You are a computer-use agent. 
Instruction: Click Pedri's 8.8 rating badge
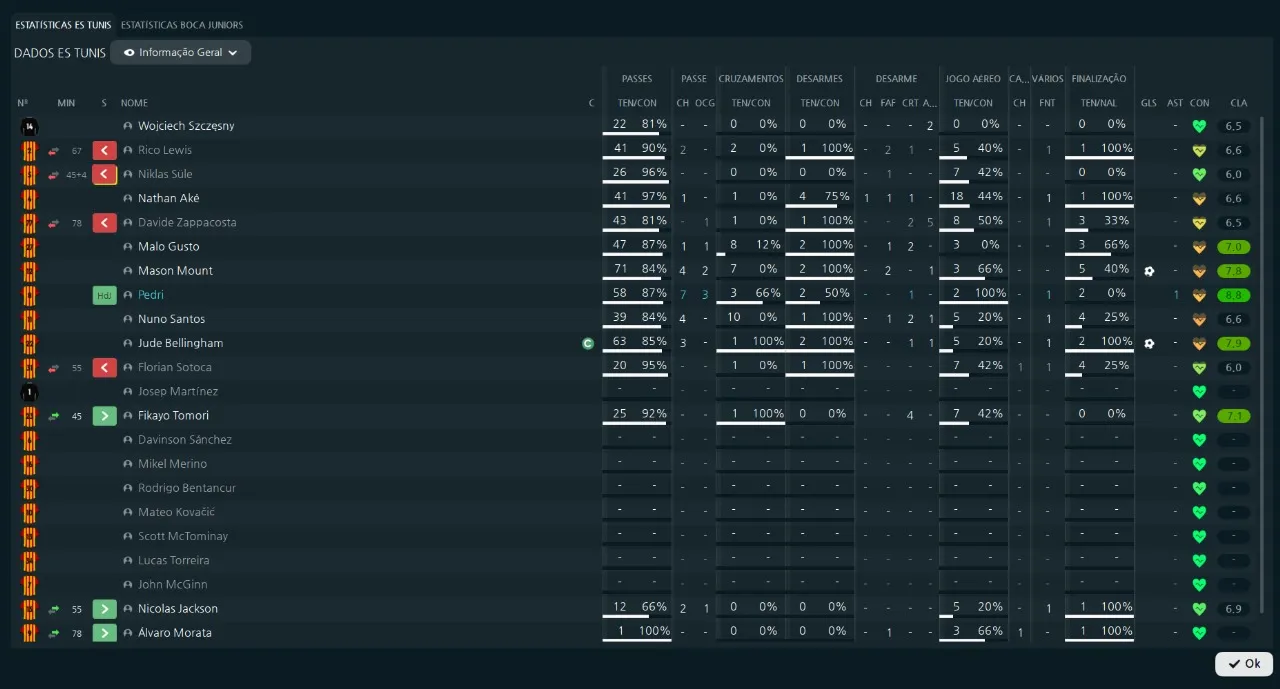click(x=1234, y=295)
